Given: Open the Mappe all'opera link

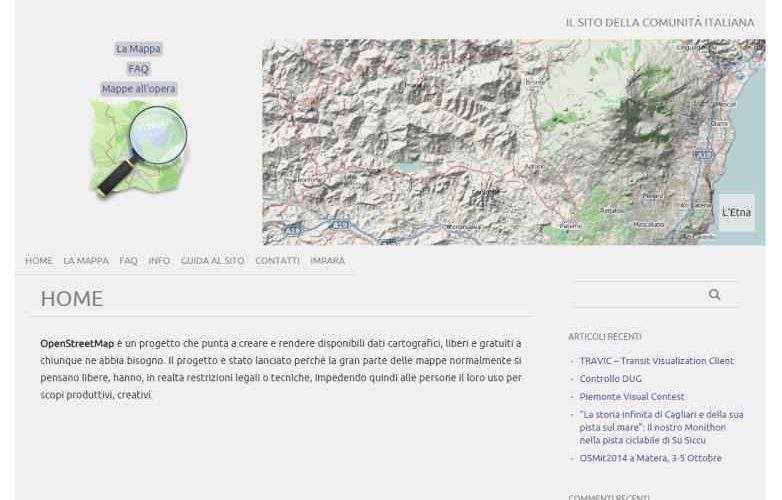Looking at the screenshot, I should tap(139, 89).
